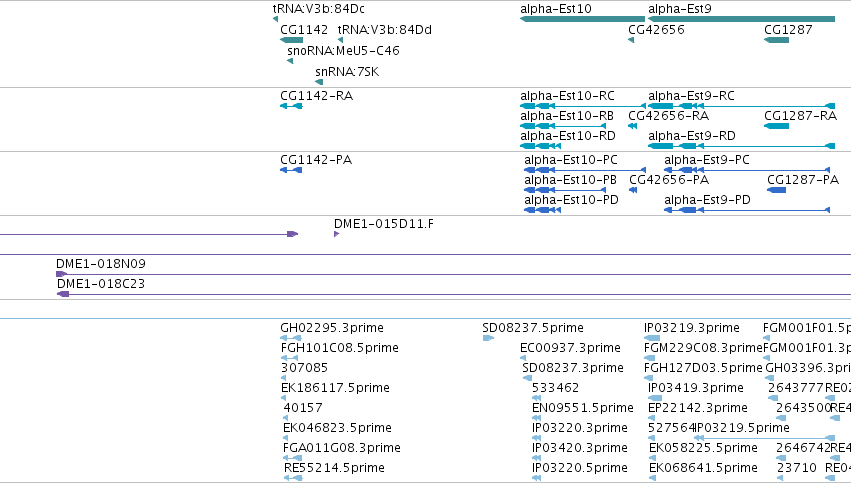Click the CG1142 gene label
The image size is (851, 483).
(304, 29)
